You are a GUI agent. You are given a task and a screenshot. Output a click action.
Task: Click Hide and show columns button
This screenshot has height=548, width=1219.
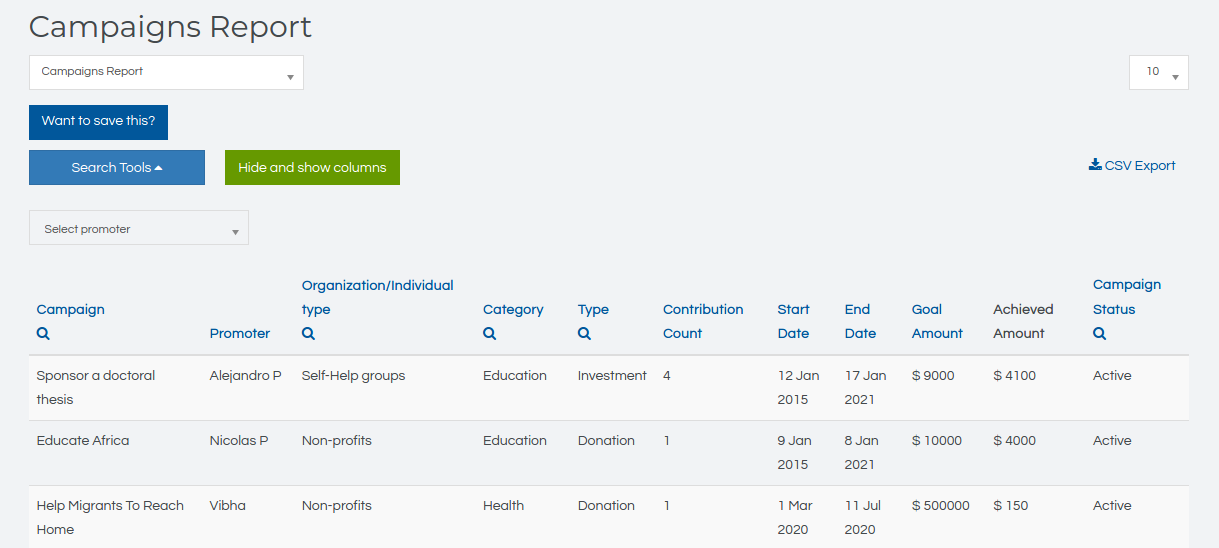click(x=312, y=168)
